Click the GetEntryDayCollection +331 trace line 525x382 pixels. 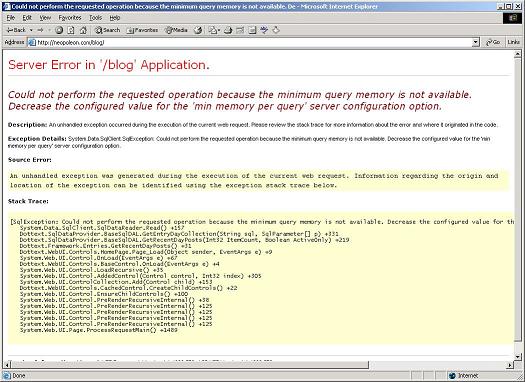click(x=179, y=234)
